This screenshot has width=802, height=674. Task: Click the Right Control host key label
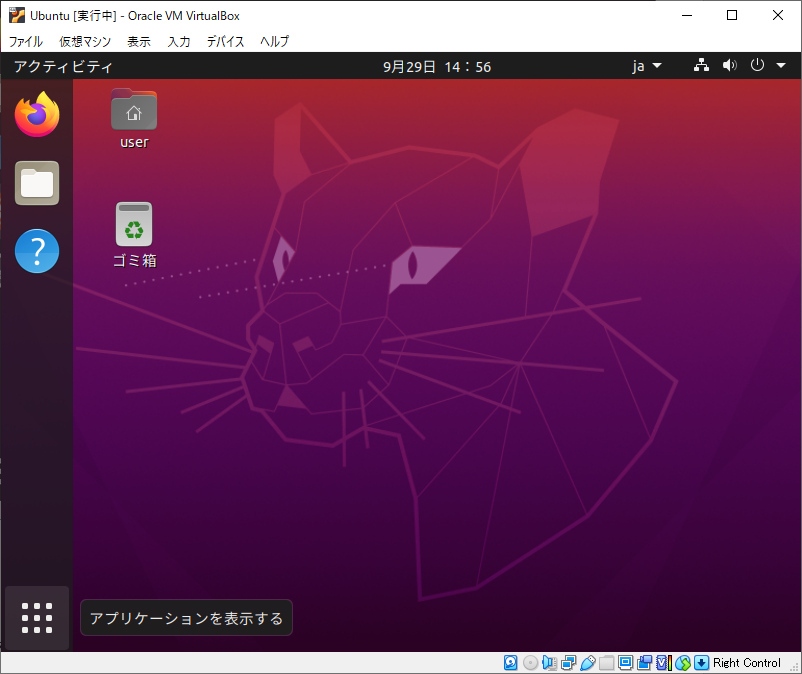[x=746, y=663]
